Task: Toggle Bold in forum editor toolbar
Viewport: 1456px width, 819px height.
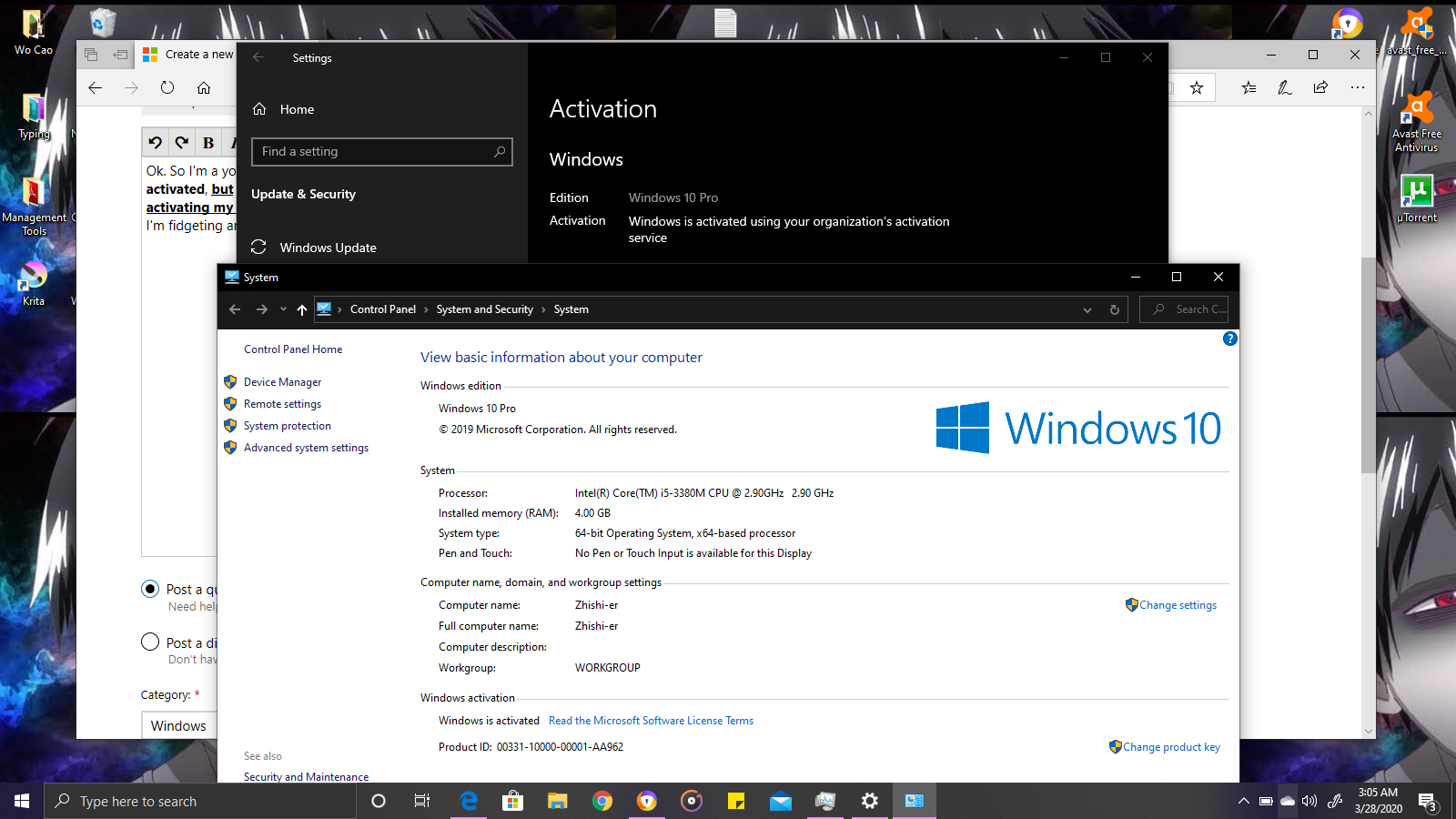Action: pos(208,142)
